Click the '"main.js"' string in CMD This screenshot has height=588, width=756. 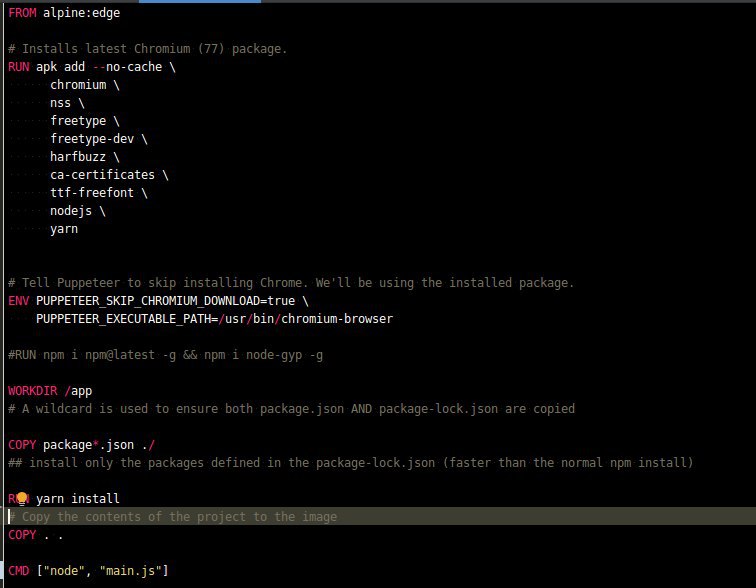130,571
